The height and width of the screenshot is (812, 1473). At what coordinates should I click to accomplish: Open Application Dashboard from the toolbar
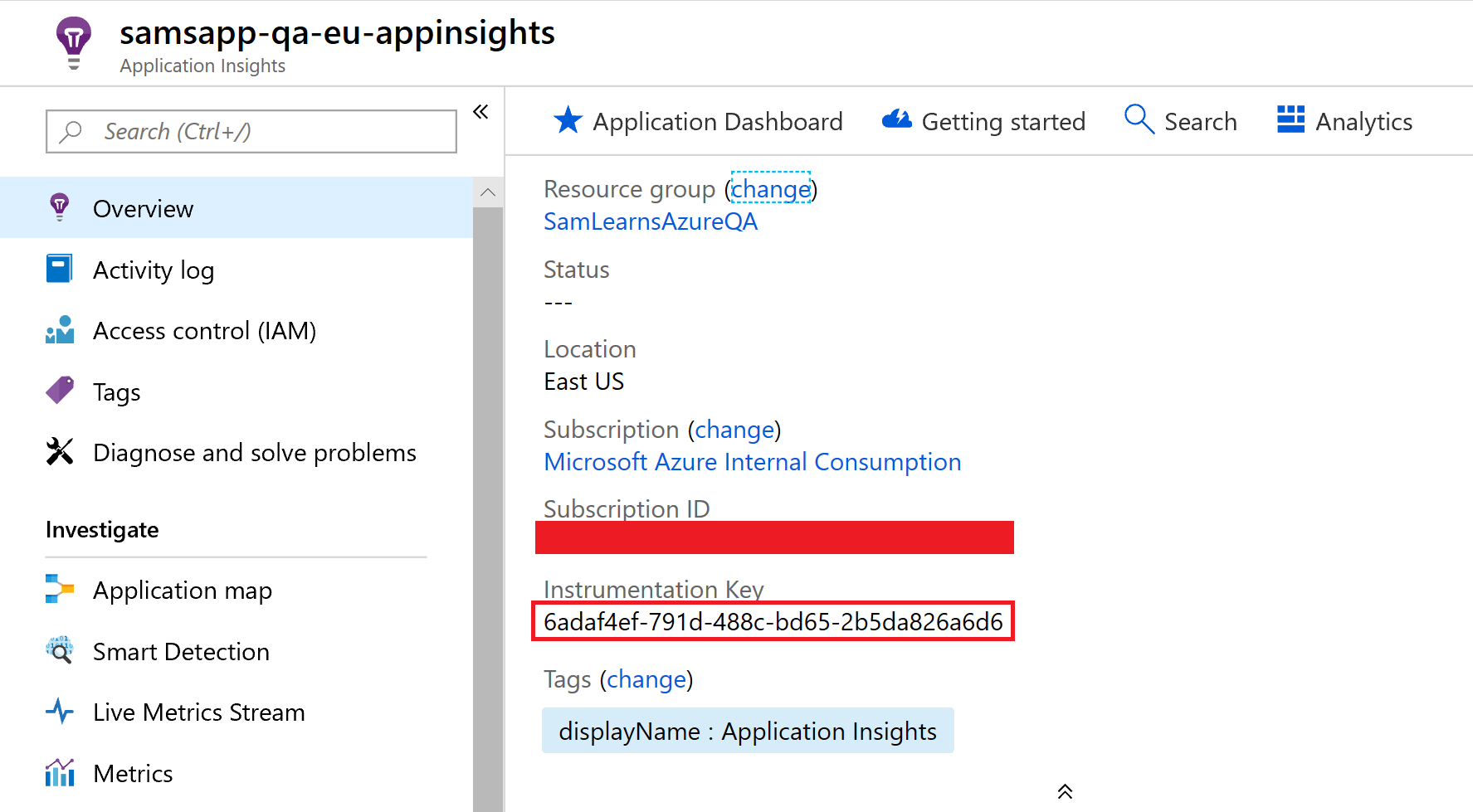(x=698, y=122)
